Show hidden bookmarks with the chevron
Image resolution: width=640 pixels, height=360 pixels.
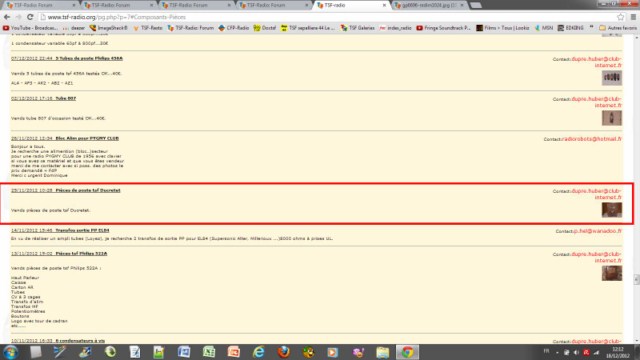(x=591, y=28)
